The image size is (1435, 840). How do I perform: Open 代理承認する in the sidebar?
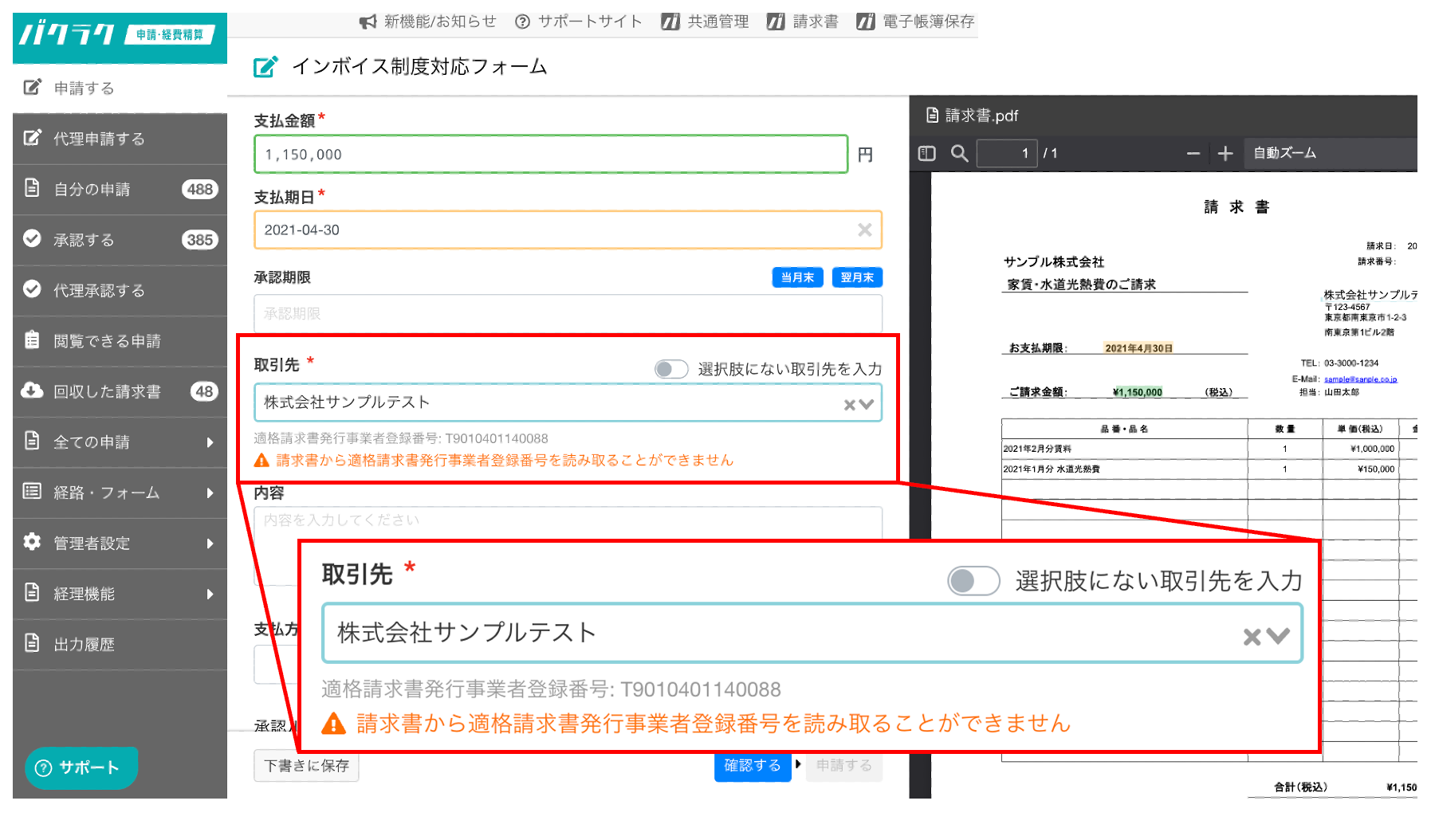click(x=120, y=290)
